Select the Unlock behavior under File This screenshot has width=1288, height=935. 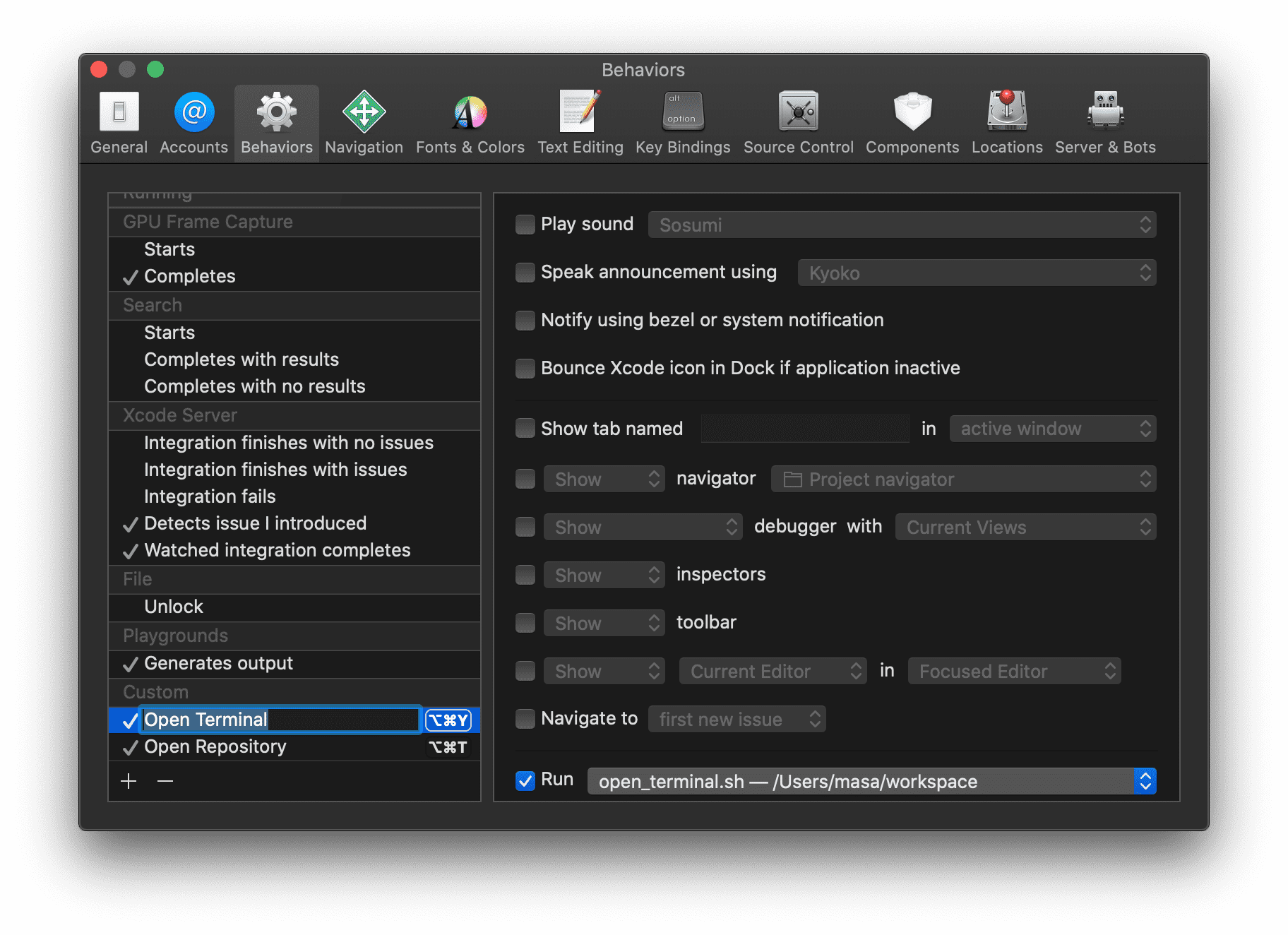(294, 607)
